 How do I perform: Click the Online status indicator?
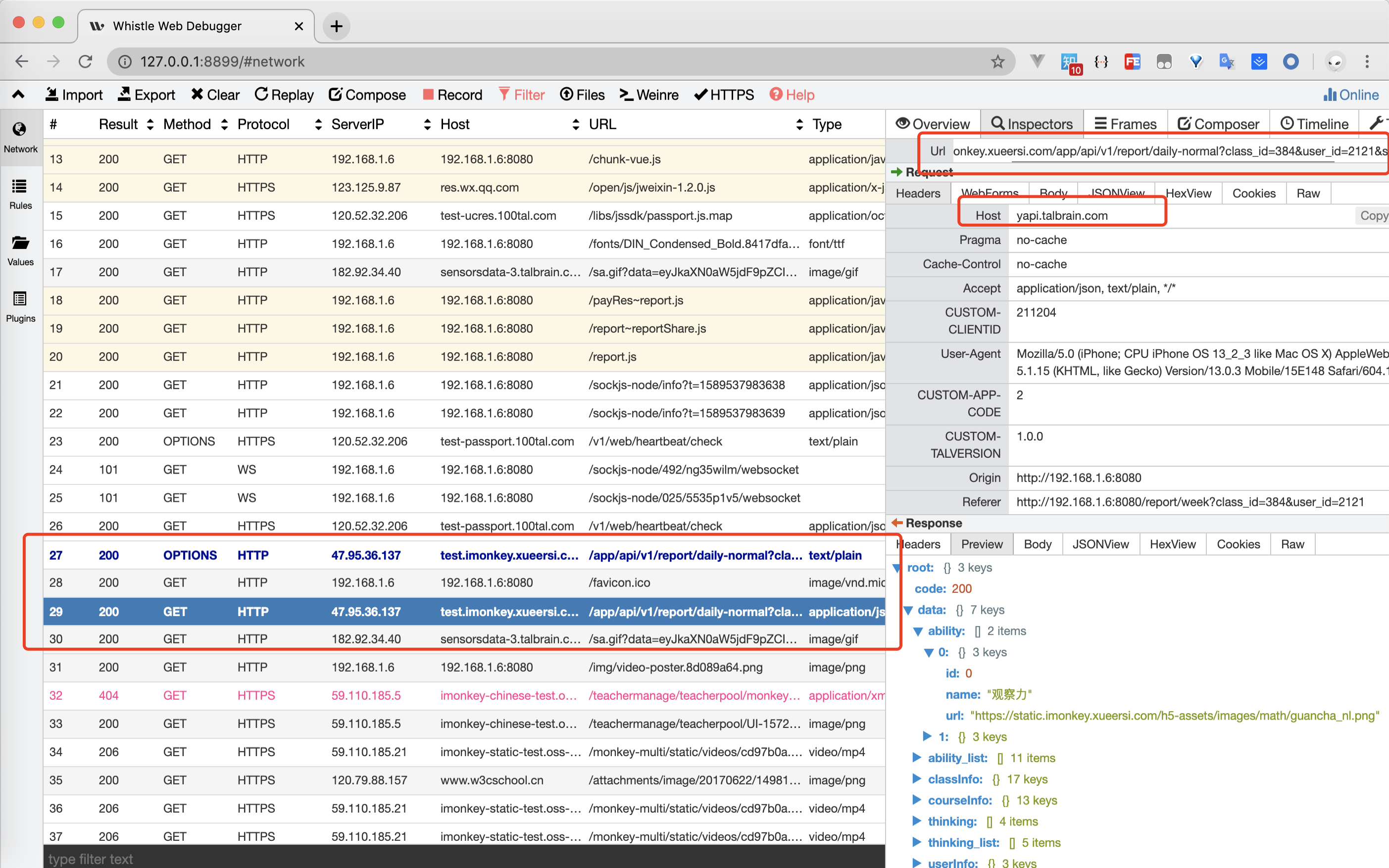[x=1350, y=95]
